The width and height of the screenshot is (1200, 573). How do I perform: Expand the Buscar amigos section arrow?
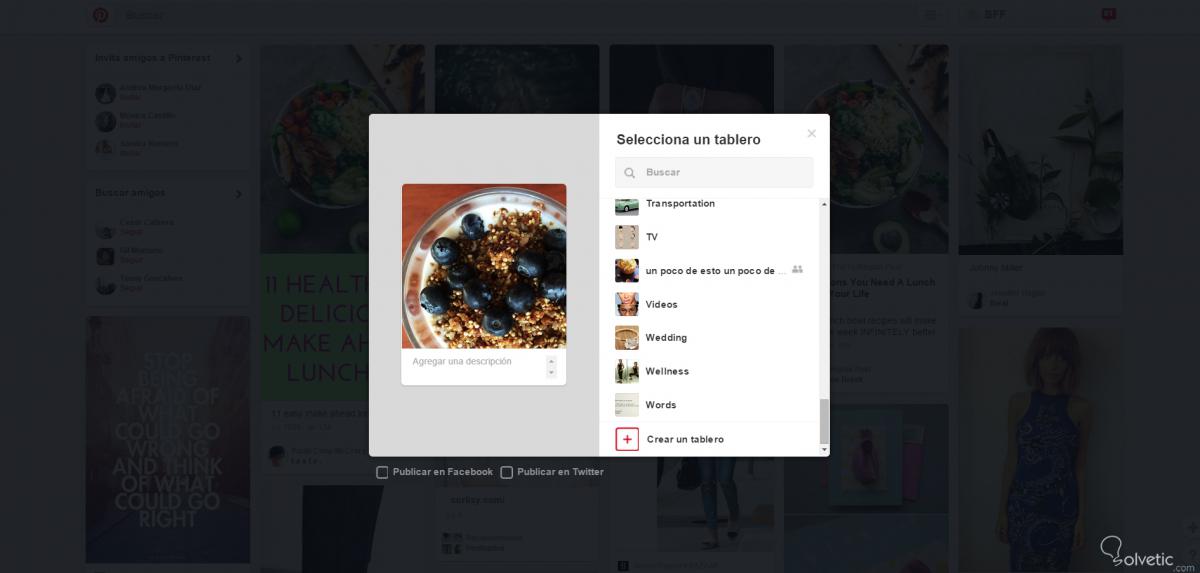coord(238,194)
